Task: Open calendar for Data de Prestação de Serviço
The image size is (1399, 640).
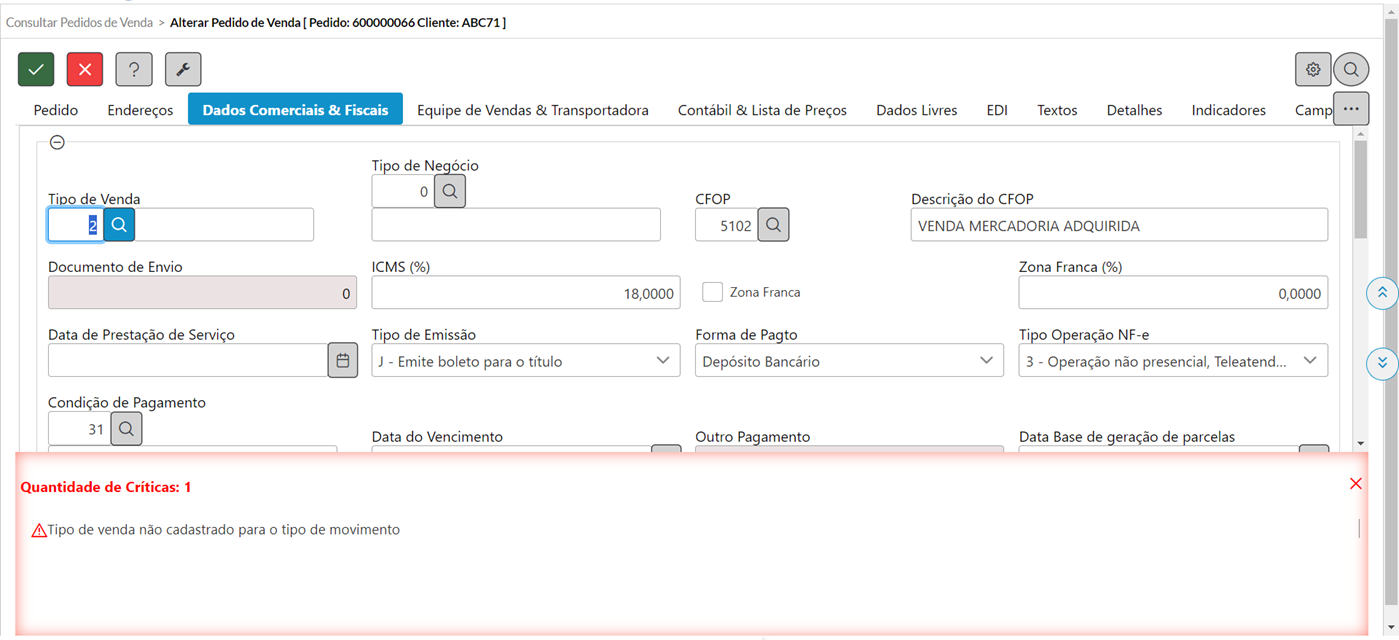Action: 343,361
